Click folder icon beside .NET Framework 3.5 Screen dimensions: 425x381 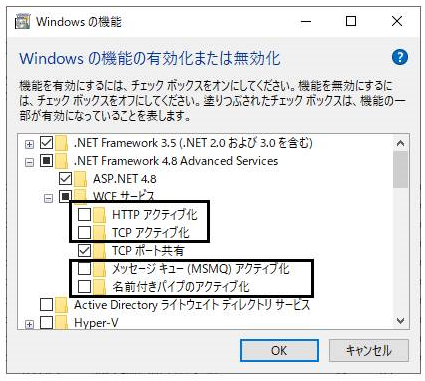point(61,143)
